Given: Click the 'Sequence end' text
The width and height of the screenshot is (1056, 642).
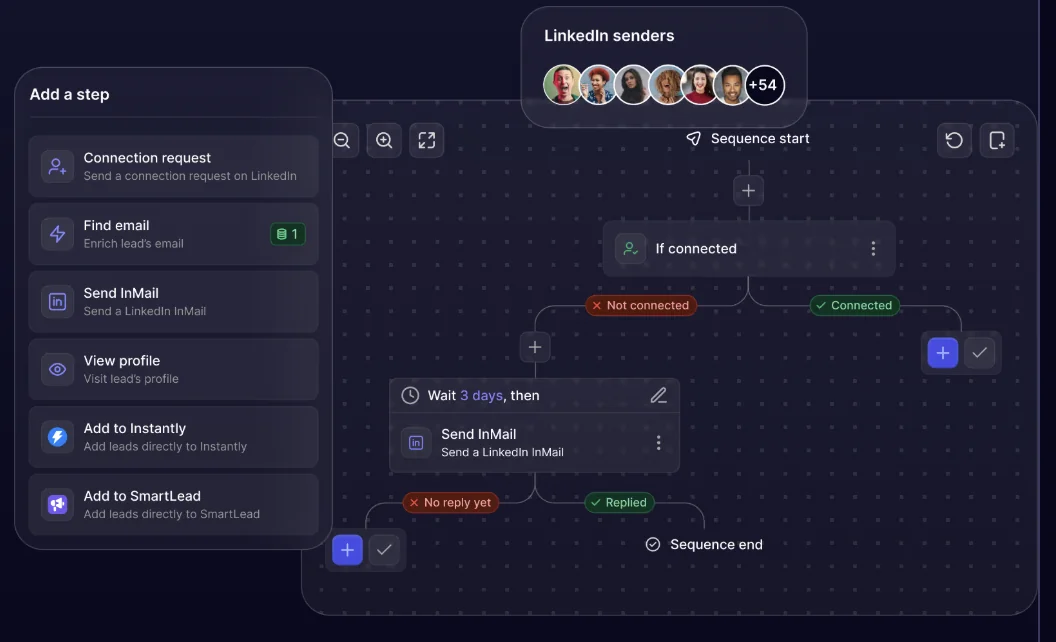Looking at the screenshot, I should click(x=717, y=544).
